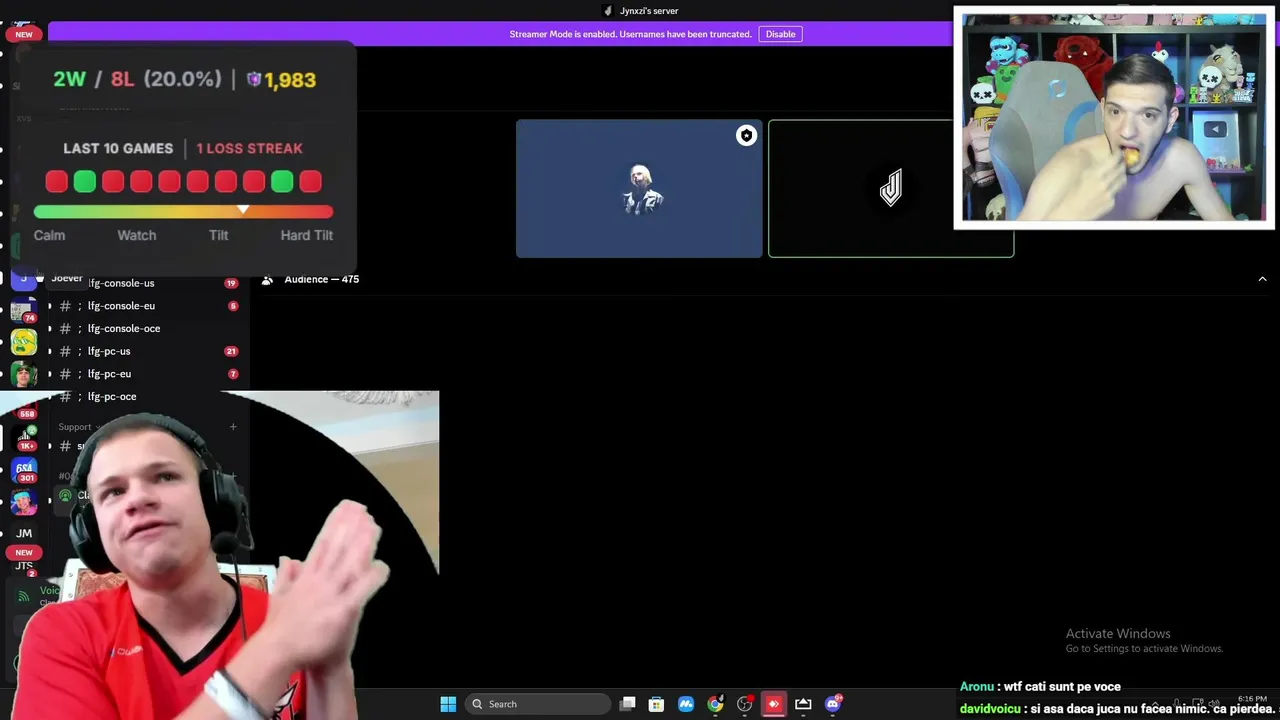Open the yellow sunglasses face server icon
1280x720 pixels.
click(x=24, y=342)
